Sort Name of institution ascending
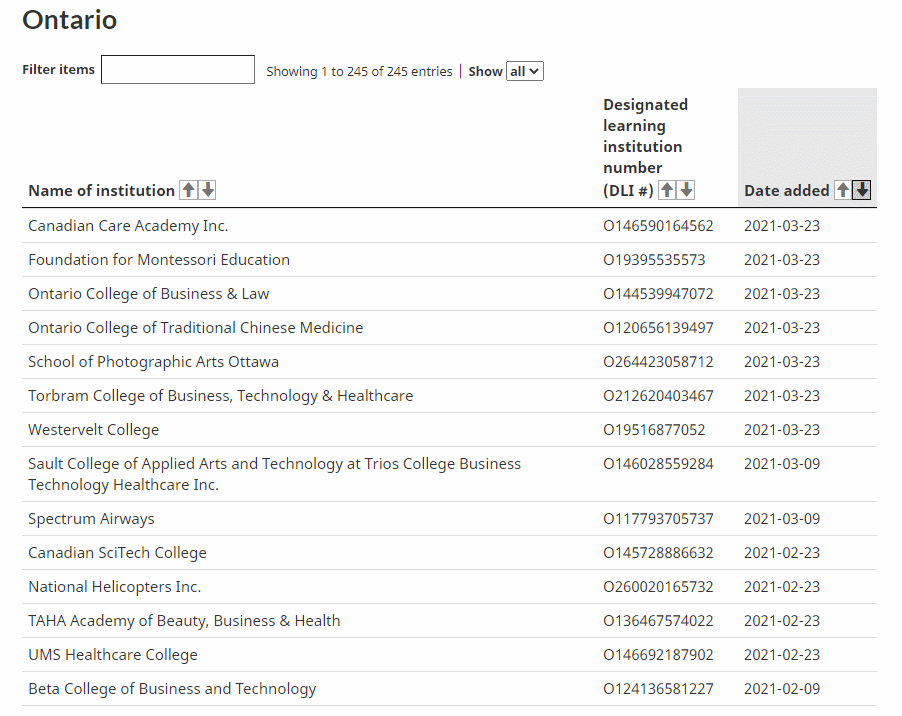902x716 pixels. (x=188, y=190)
